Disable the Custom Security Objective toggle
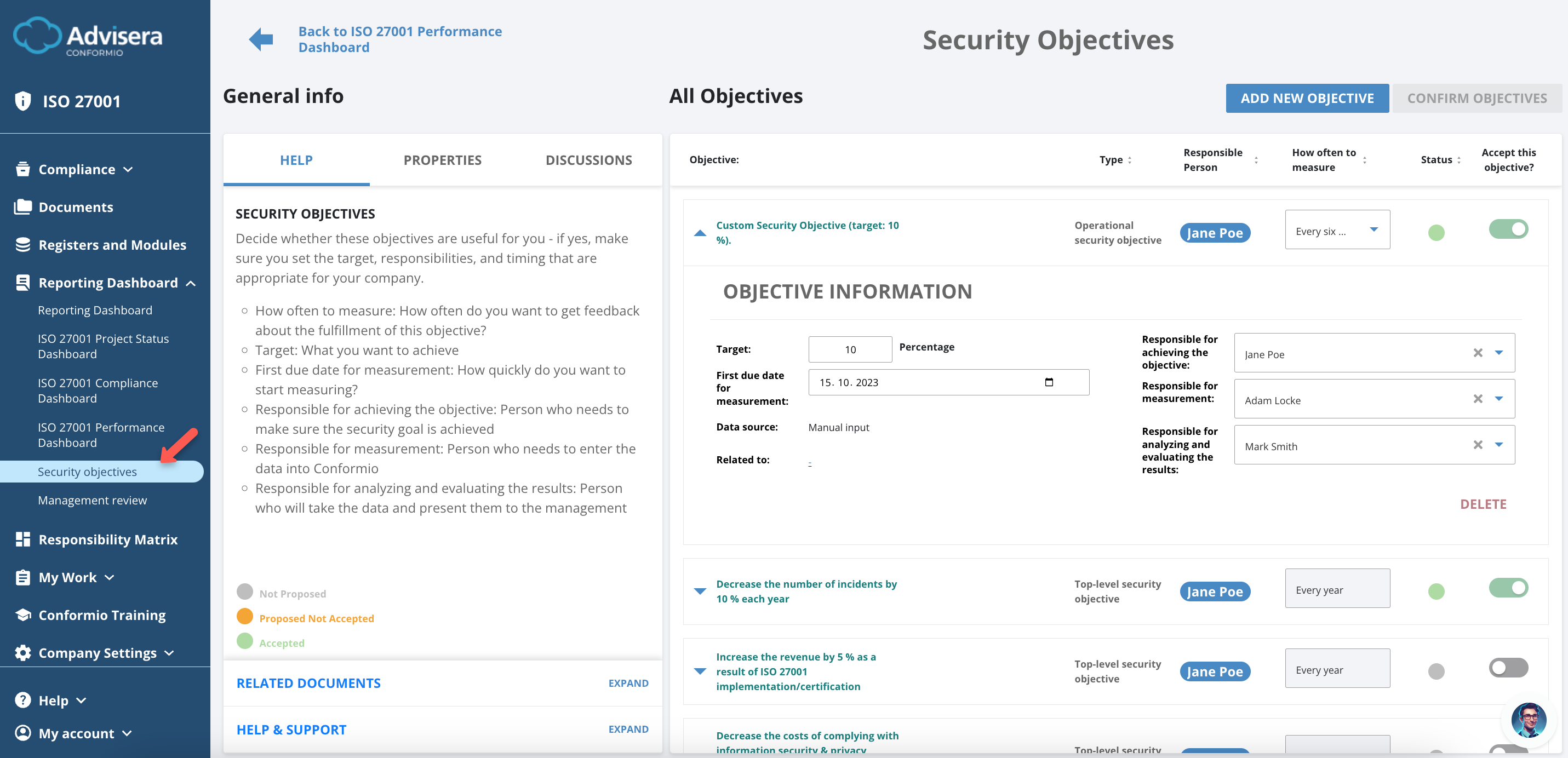The height and width of the screenshot is (758, 1568). tap(1508, 229)
